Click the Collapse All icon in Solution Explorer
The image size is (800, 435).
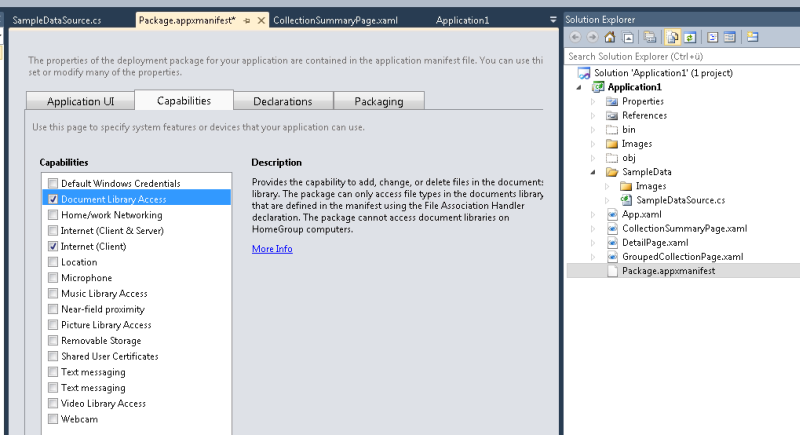649,37
